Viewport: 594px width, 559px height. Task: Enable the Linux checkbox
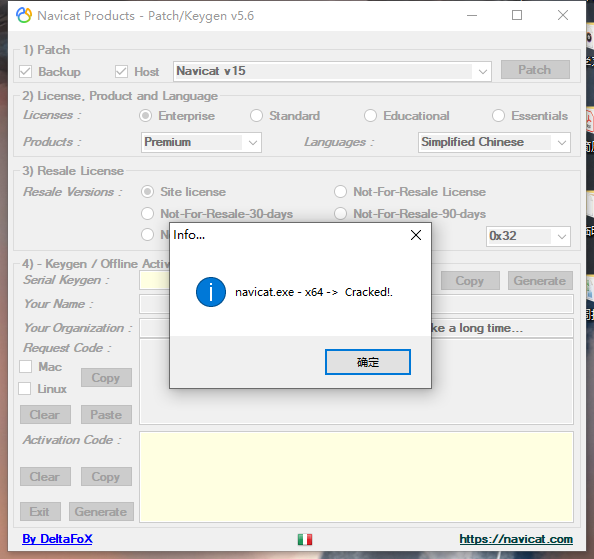tap(25, 389)
